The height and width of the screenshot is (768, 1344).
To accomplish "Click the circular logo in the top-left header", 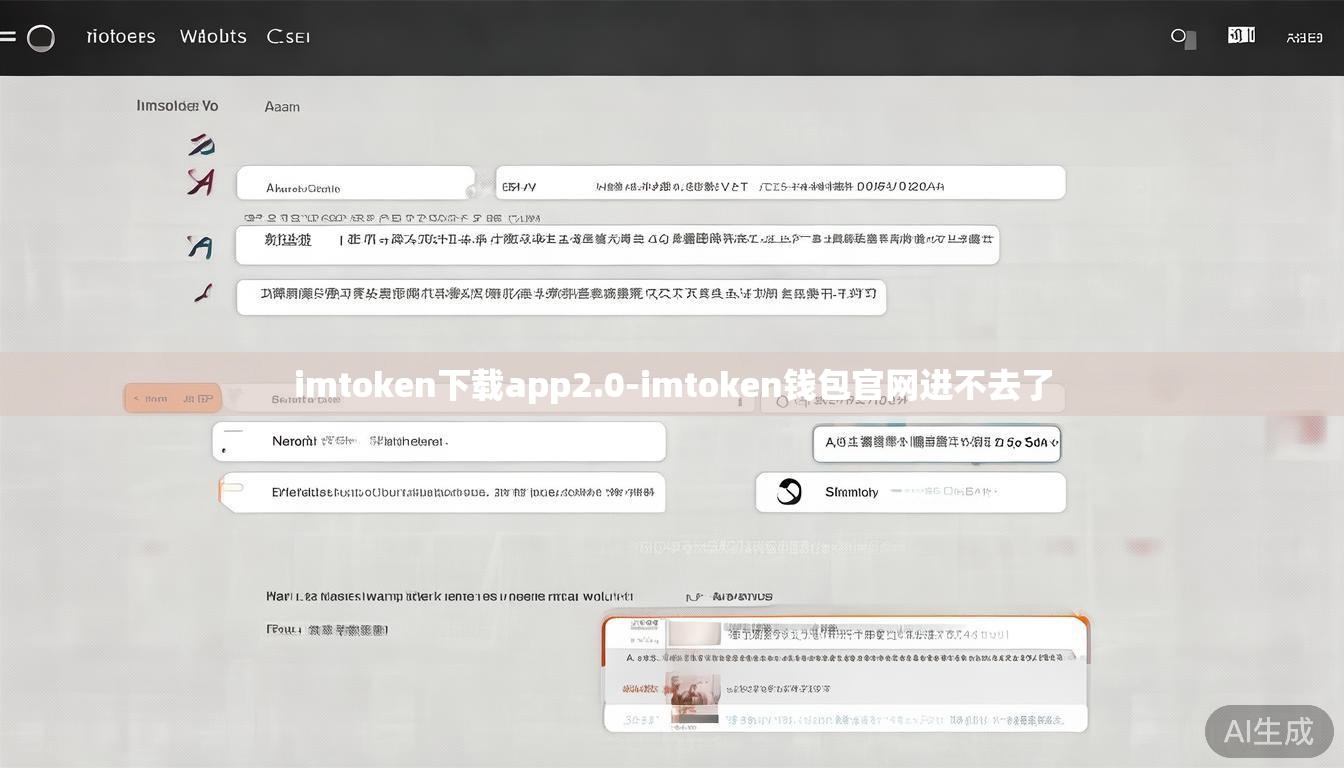I will 41,38.
